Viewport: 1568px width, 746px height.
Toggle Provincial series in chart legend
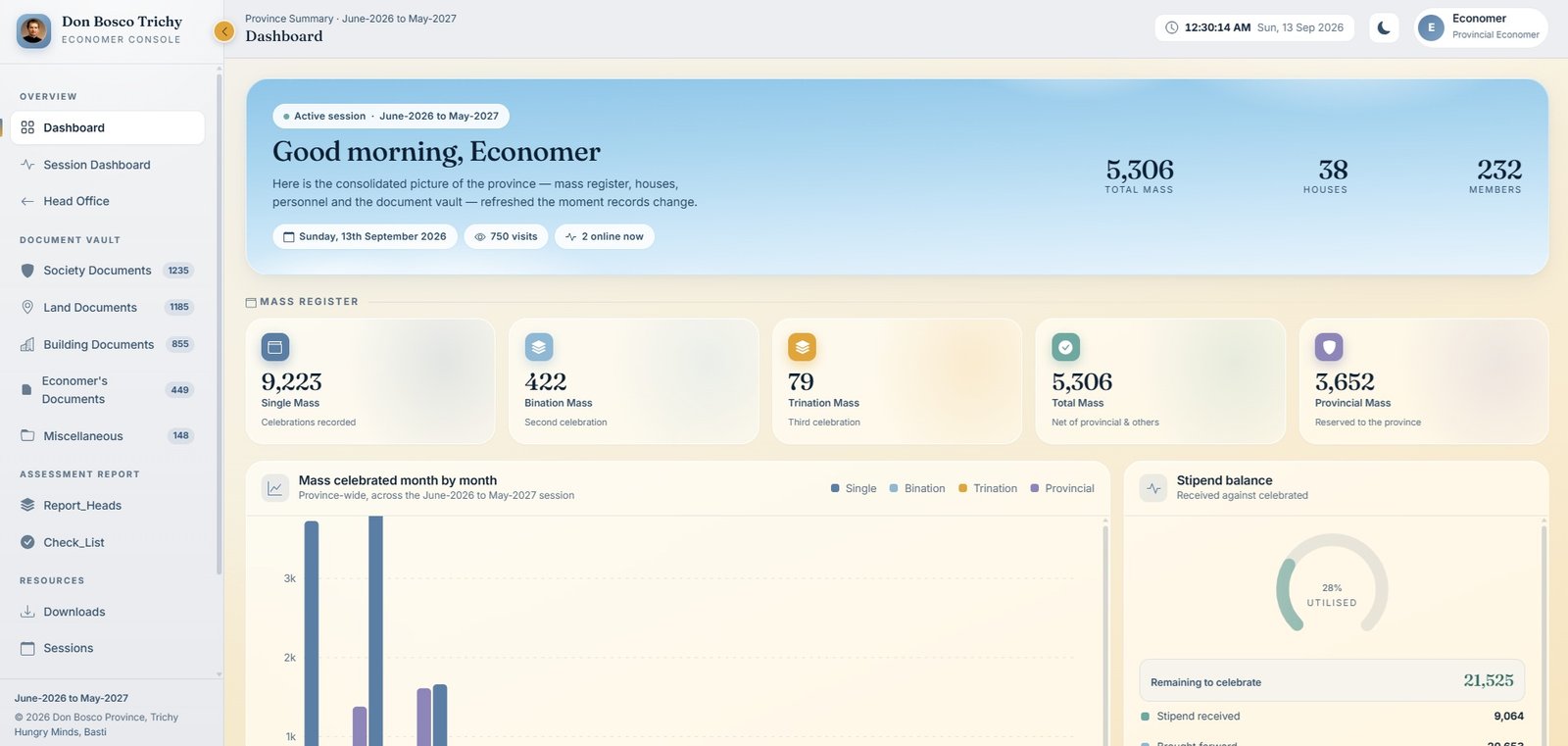[1062, 488]
